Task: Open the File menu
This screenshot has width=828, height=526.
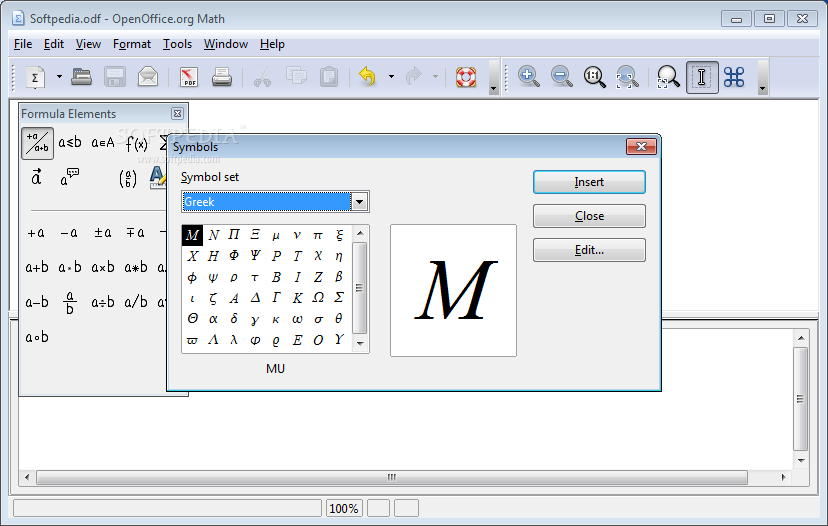Action: (x=23, y=44)
